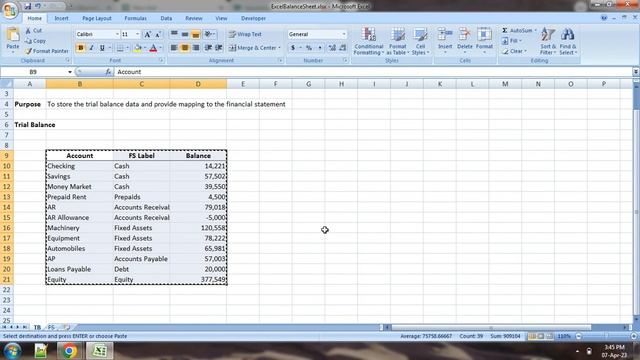Image resolution: width=640 pixels, height=360 pixels.
Task: Open Cell Styles gallery
Action: 420,41
